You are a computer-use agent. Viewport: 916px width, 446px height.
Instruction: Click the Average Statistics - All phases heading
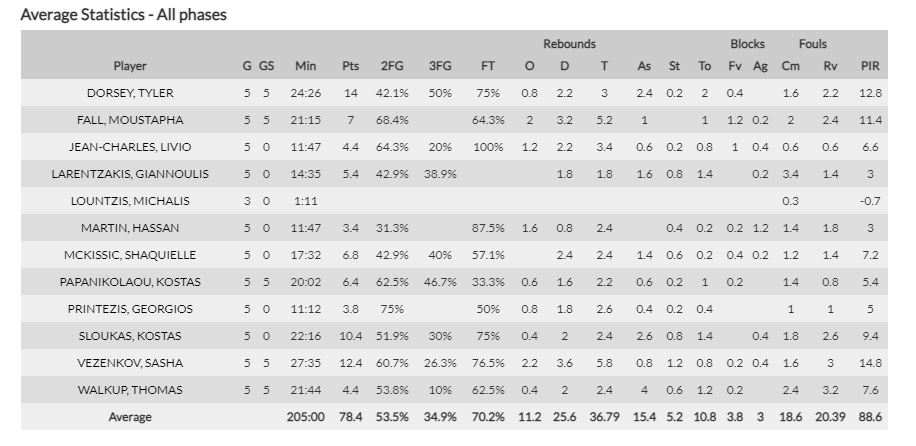[123, 15]
